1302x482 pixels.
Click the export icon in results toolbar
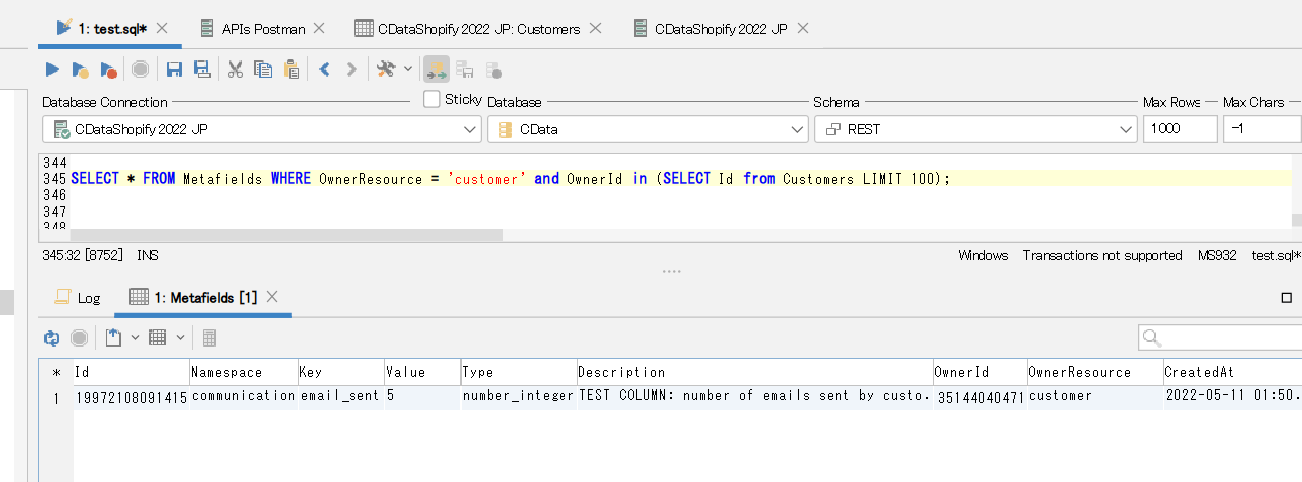(113, 338)
